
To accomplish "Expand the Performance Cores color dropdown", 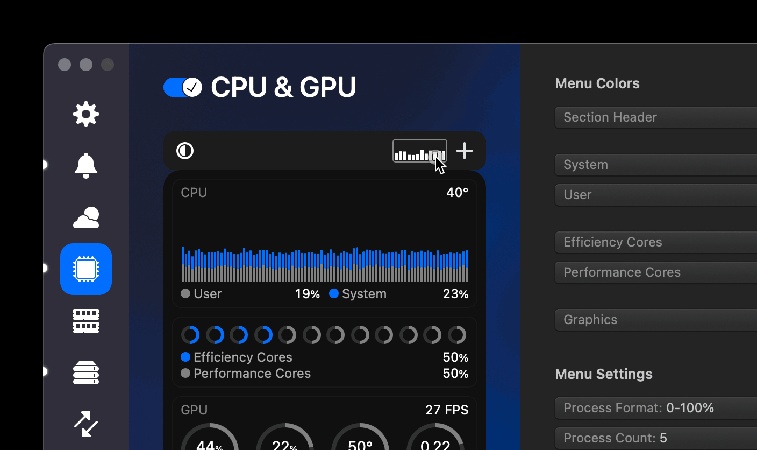I will [x=655, y=273].
